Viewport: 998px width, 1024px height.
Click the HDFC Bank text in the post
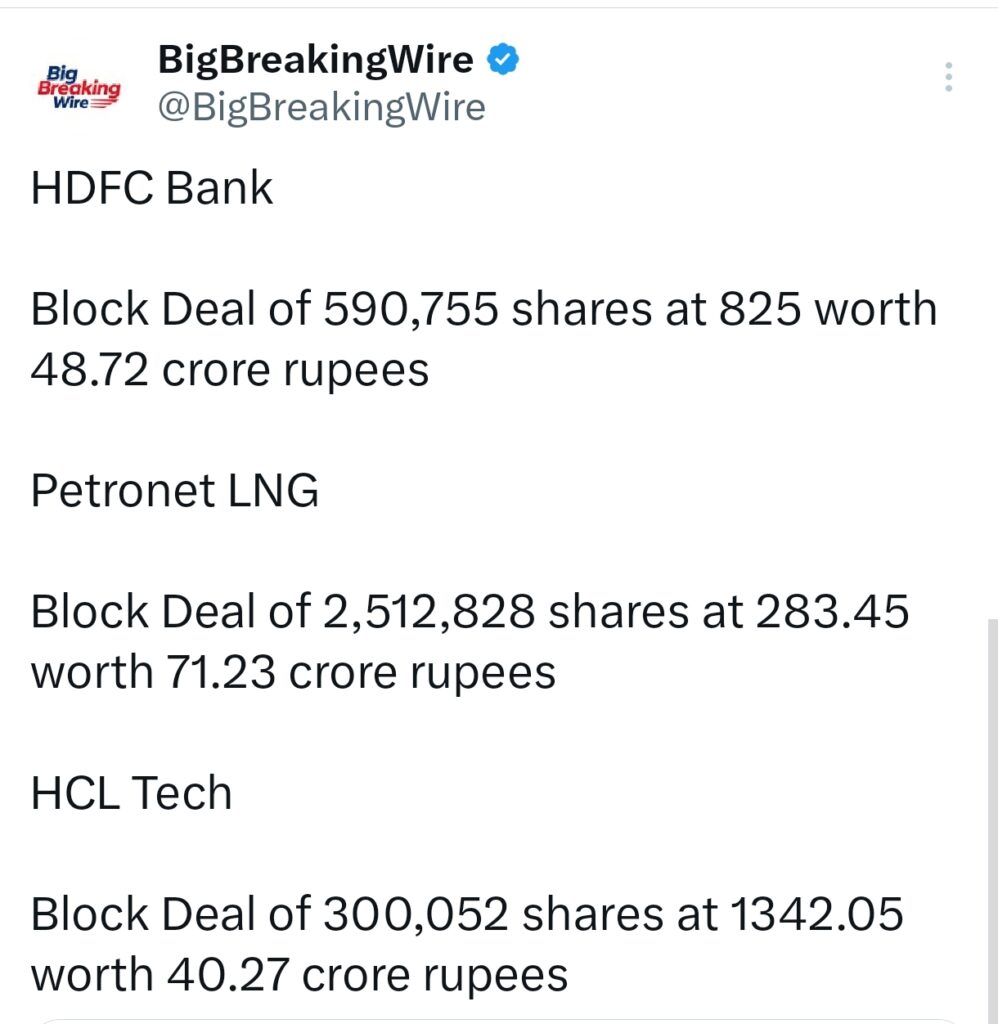click(152, 188)
